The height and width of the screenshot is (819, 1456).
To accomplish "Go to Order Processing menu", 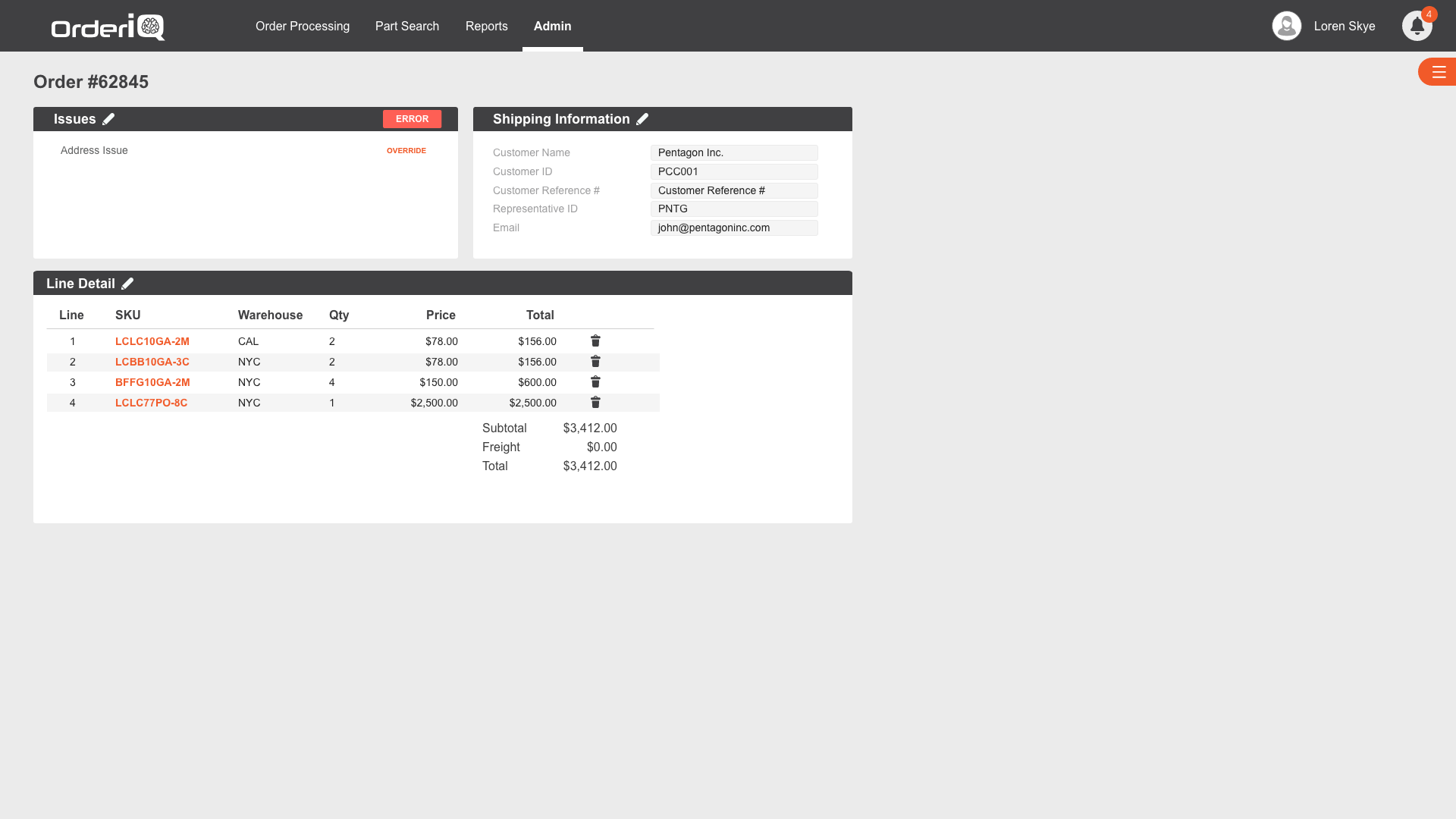I will tap(302, 26).
